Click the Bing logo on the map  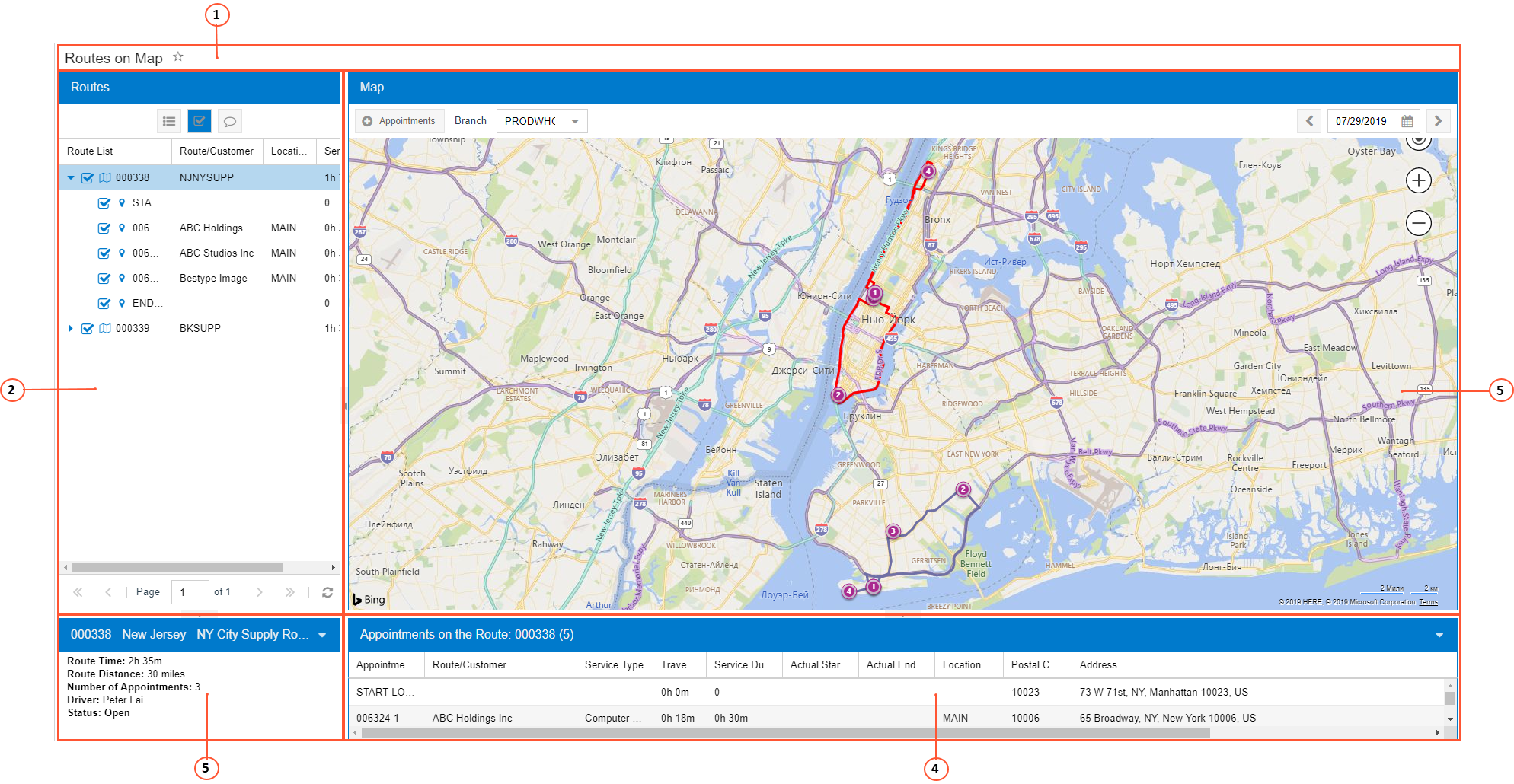369,600
